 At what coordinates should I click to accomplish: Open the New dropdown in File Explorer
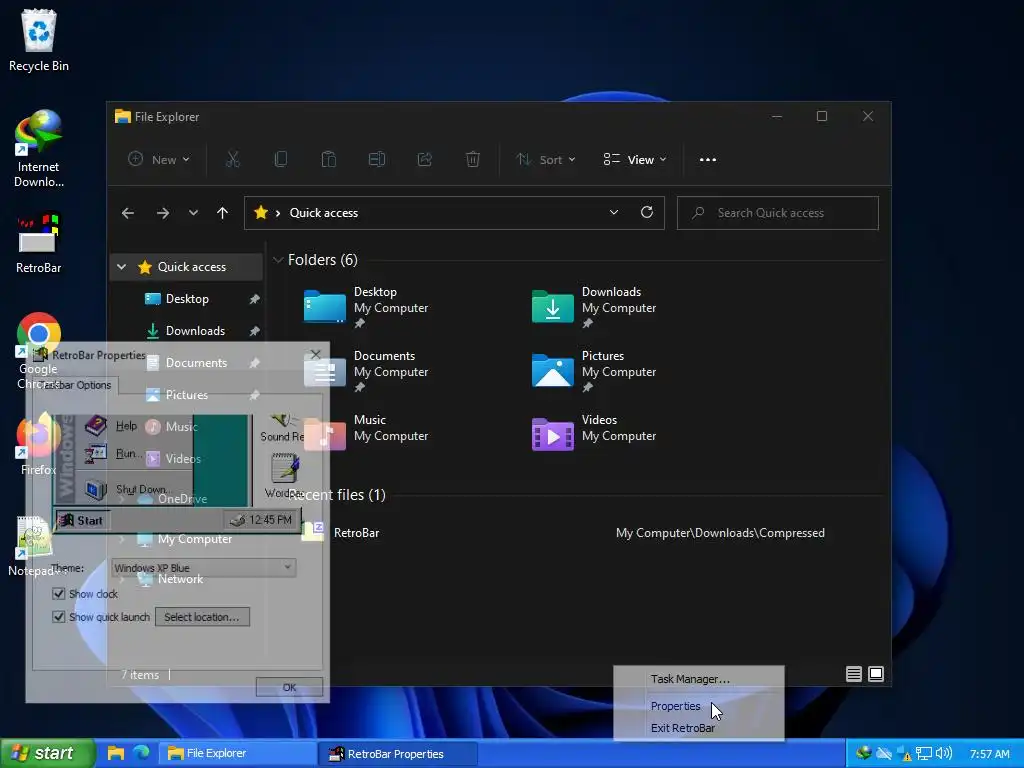(x=159, y=159)
